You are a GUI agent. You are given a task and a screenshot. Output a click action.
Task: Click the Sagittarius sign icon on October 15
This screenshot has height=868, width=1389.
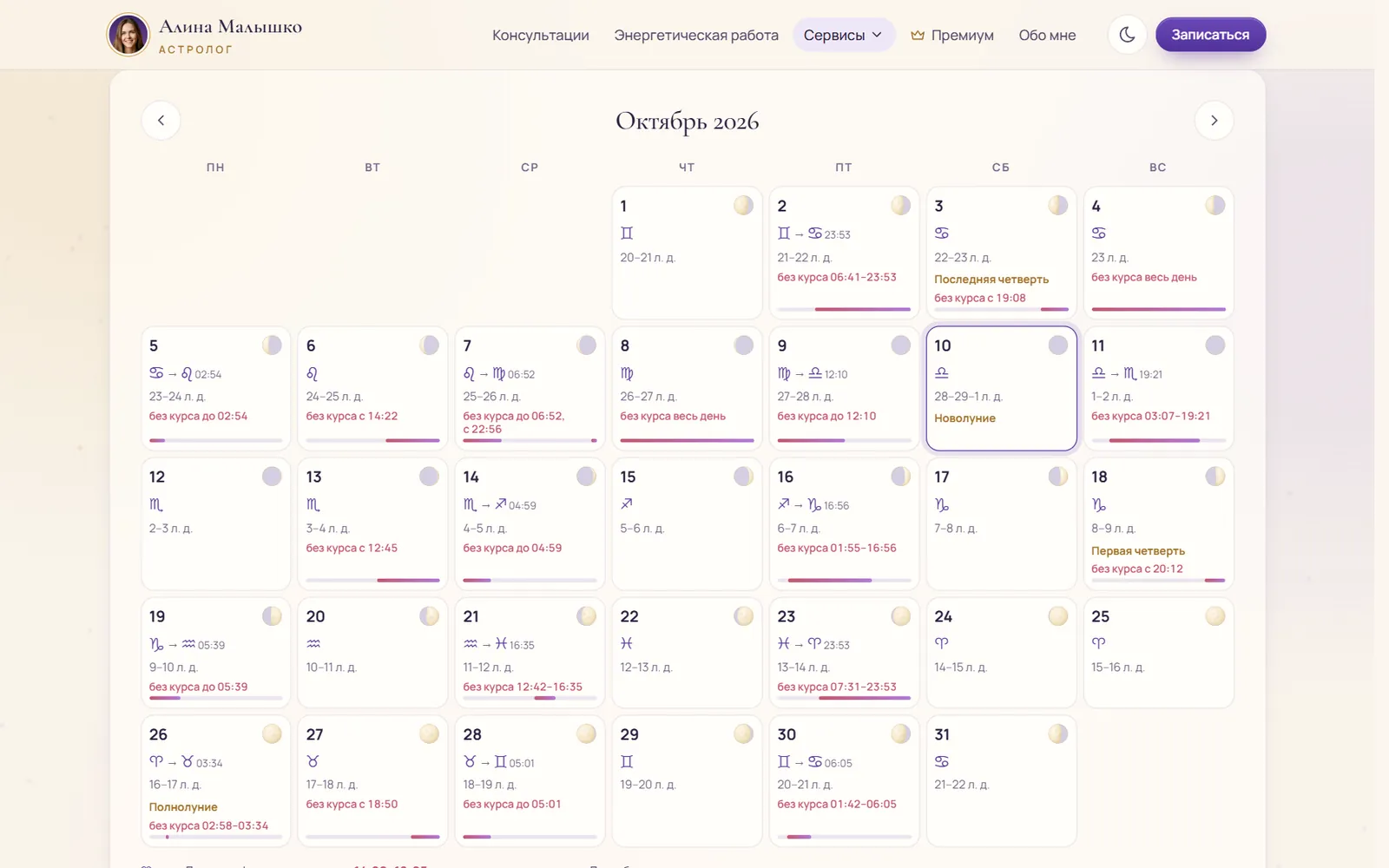627,503
